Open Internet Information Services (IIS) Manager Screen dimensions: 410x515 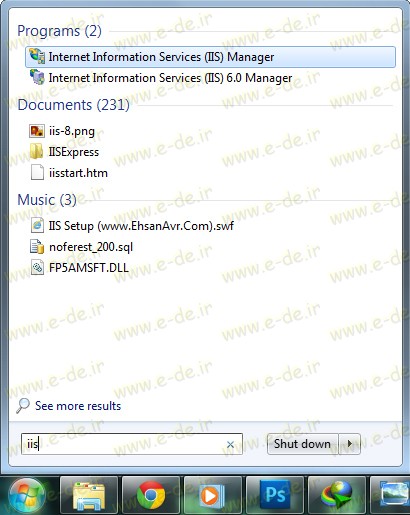(x=210, y=57)
